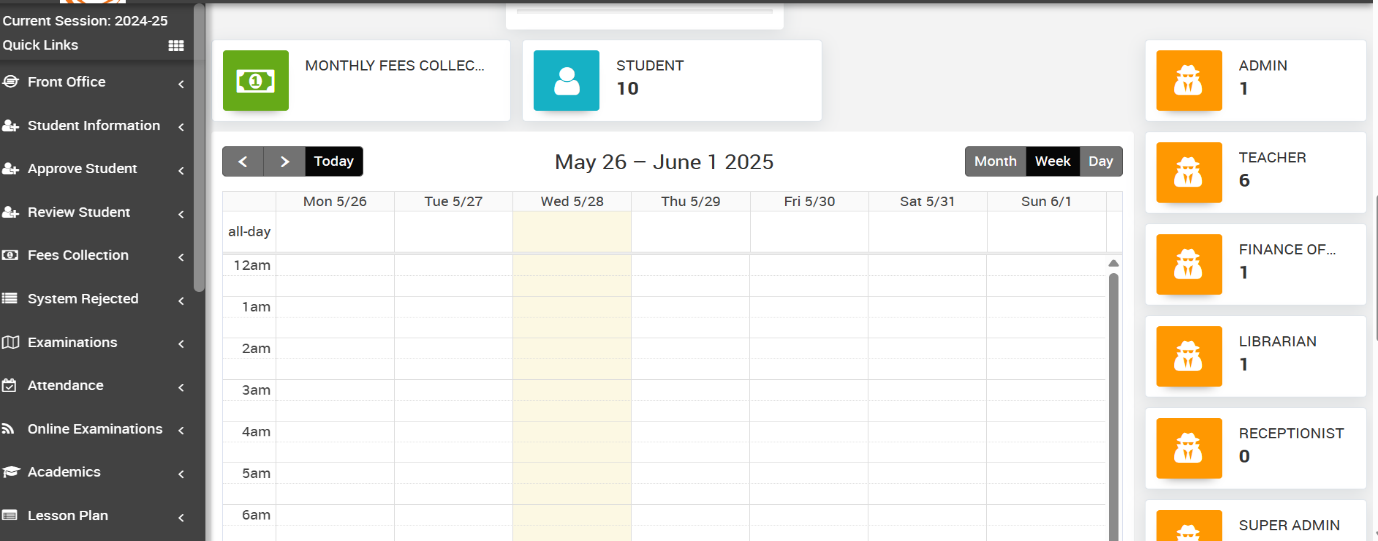This screenshot has width=1378, height=541.
Task: Open the Attendance menu item
Action: 65,386
